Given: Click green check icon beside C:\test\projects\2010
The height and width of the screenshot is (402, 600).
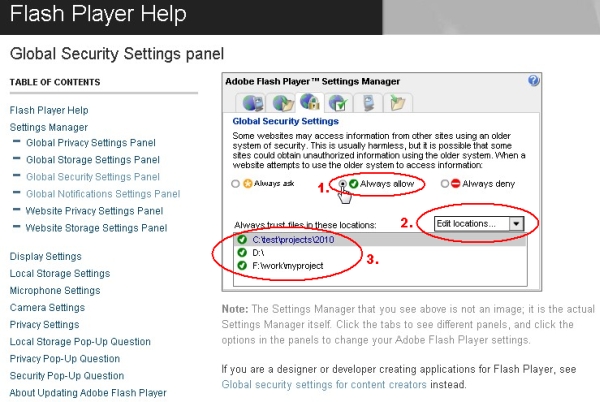Looking at the screenshot, I should 242,240.
